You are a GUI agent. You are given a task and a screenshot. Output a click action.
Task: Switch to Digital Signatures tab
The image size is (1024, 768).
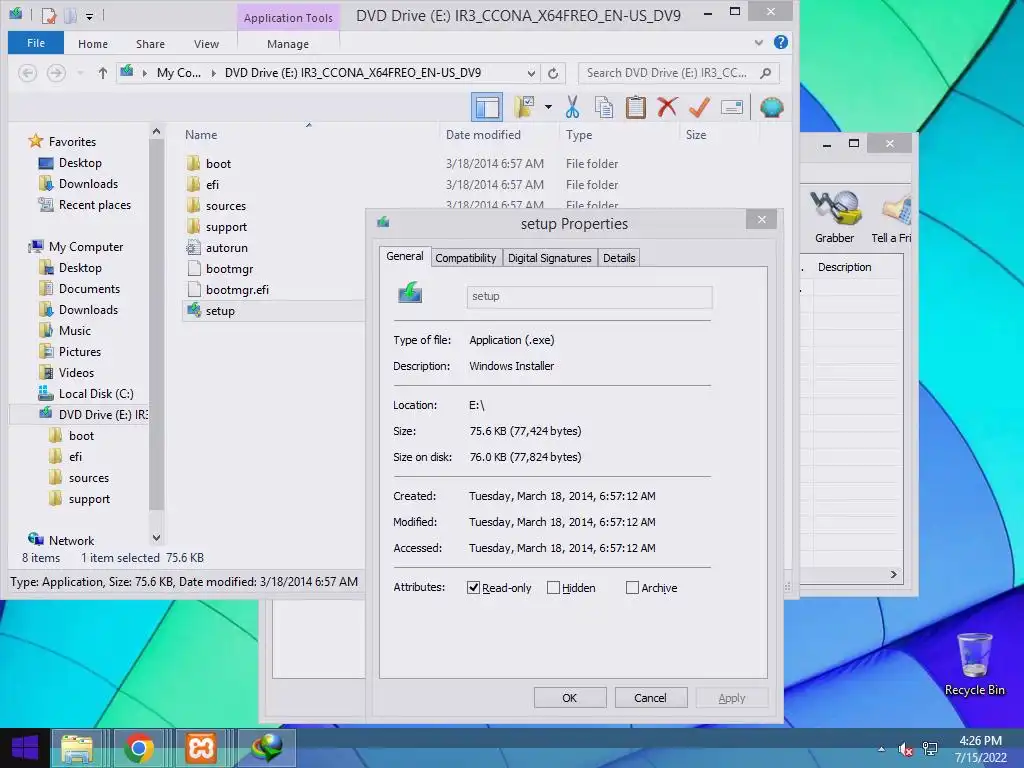point(549,258)
